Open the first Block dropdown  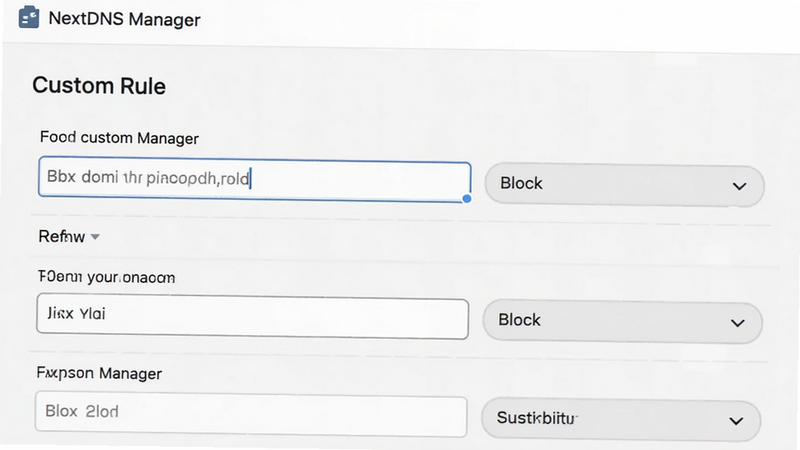click(x=624, y=185)
